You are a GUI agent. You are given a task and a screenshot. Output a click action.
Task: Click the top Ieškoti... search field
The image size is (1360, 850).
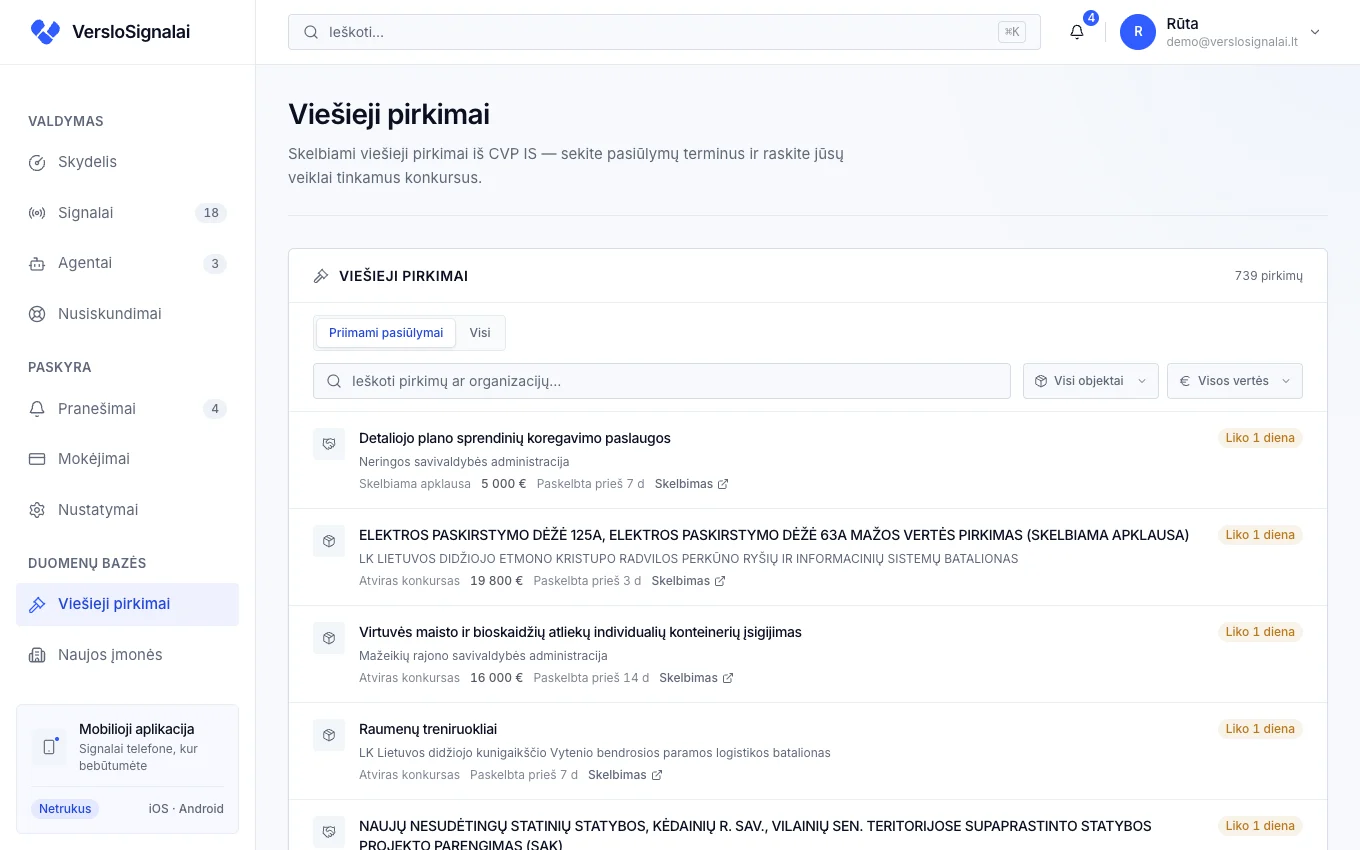664,32
